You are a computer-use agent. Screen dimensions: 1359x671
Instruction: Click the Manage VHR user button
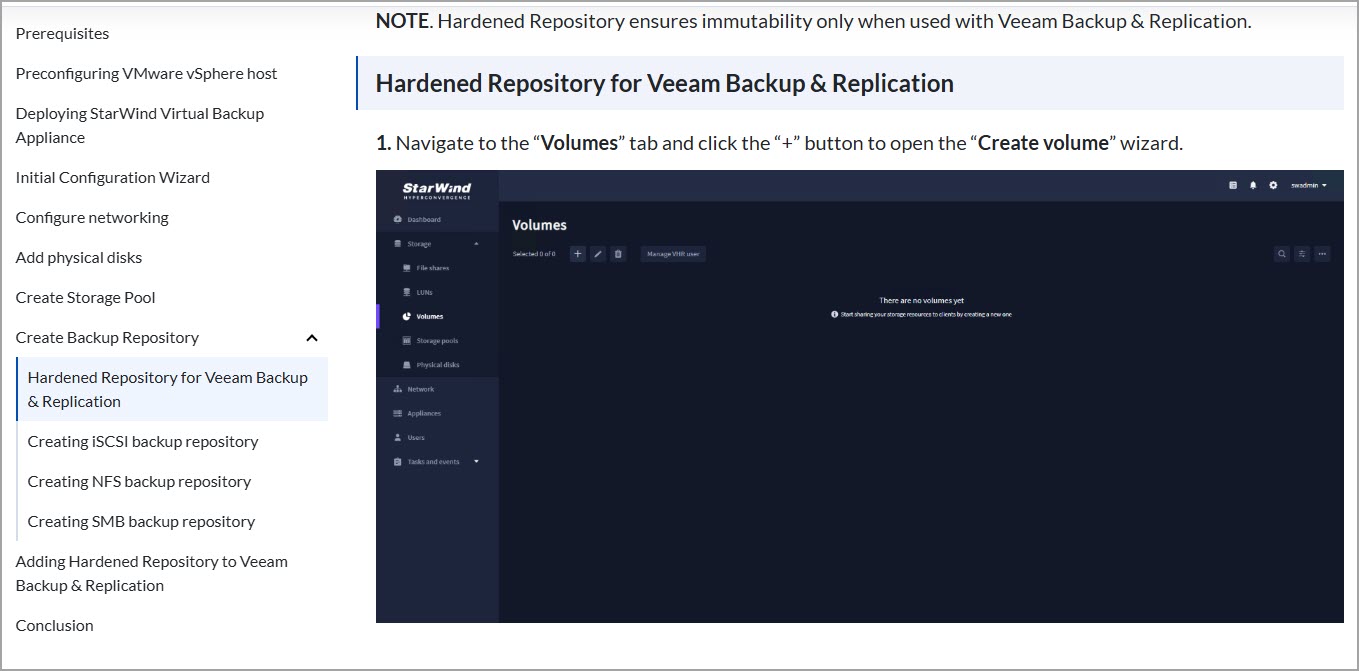[x=673, y=254]
